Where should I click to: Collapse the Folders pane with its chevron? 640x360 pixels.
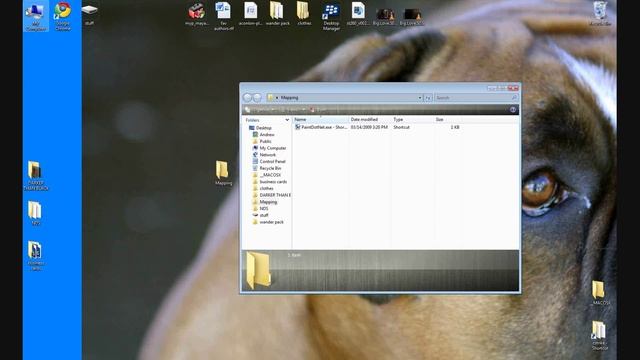[x=287, y=120]
